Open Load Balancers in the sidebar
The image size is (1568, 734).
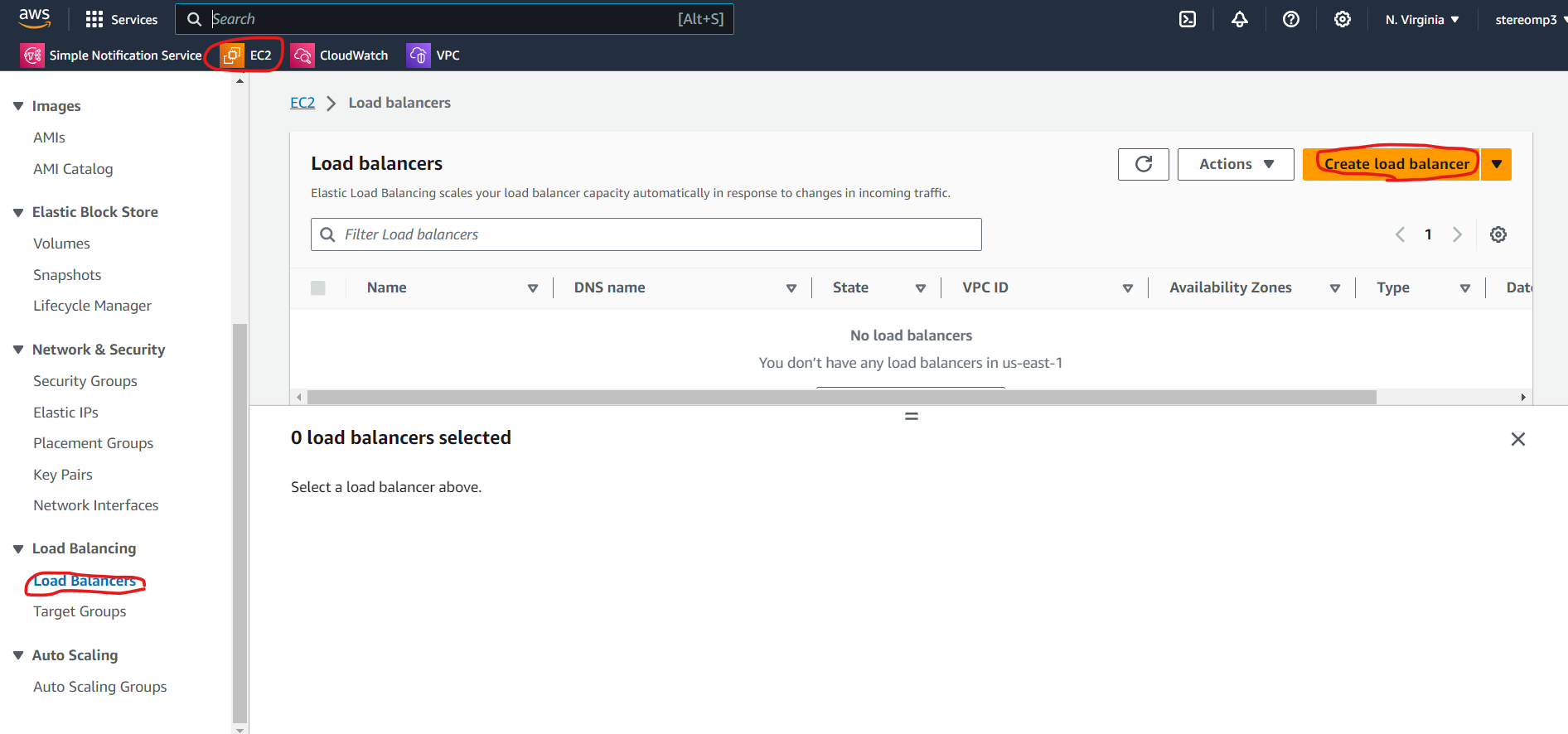(x=85, y=581)
